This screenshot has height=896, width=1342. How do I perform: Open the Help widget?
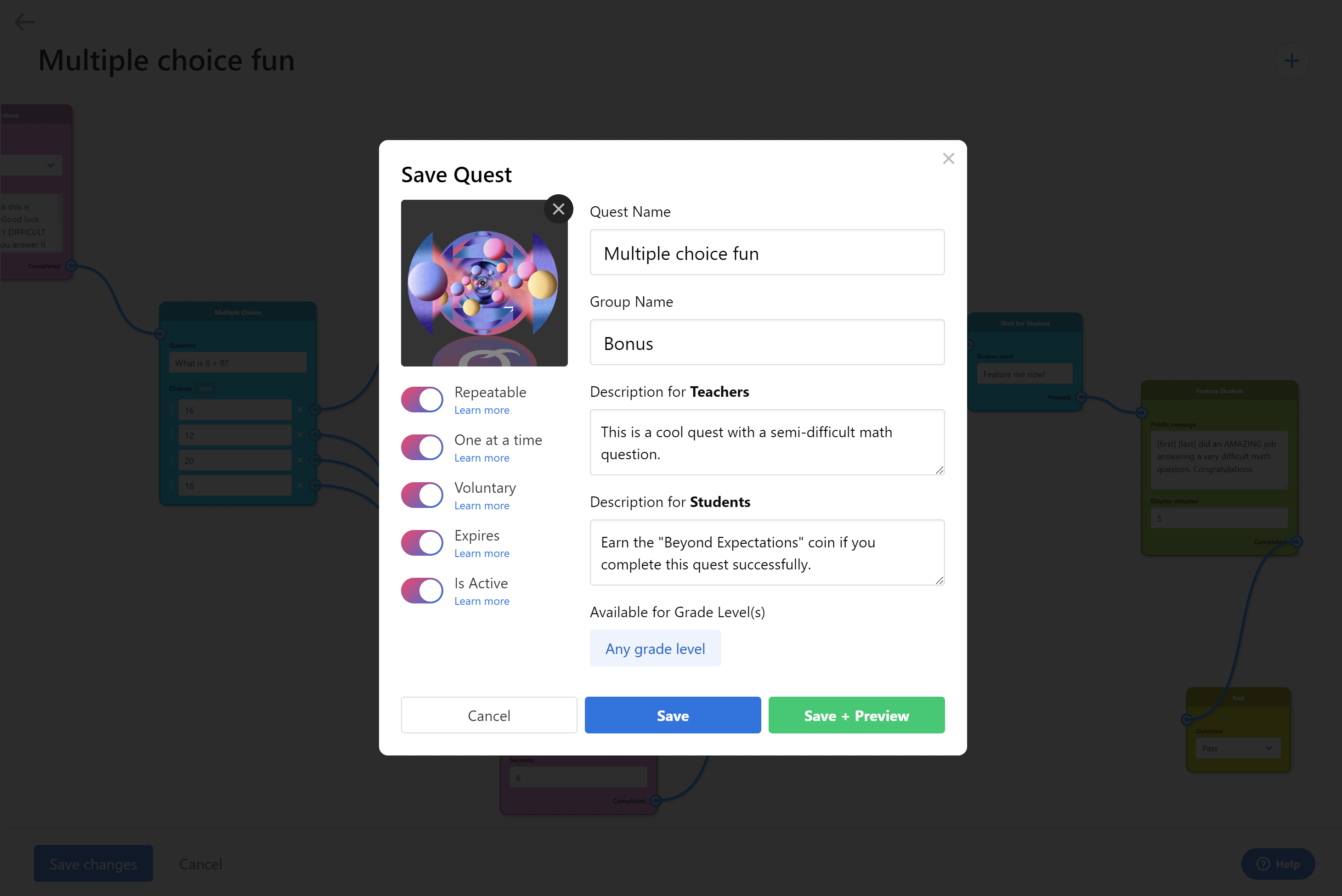coord(1277,863)
